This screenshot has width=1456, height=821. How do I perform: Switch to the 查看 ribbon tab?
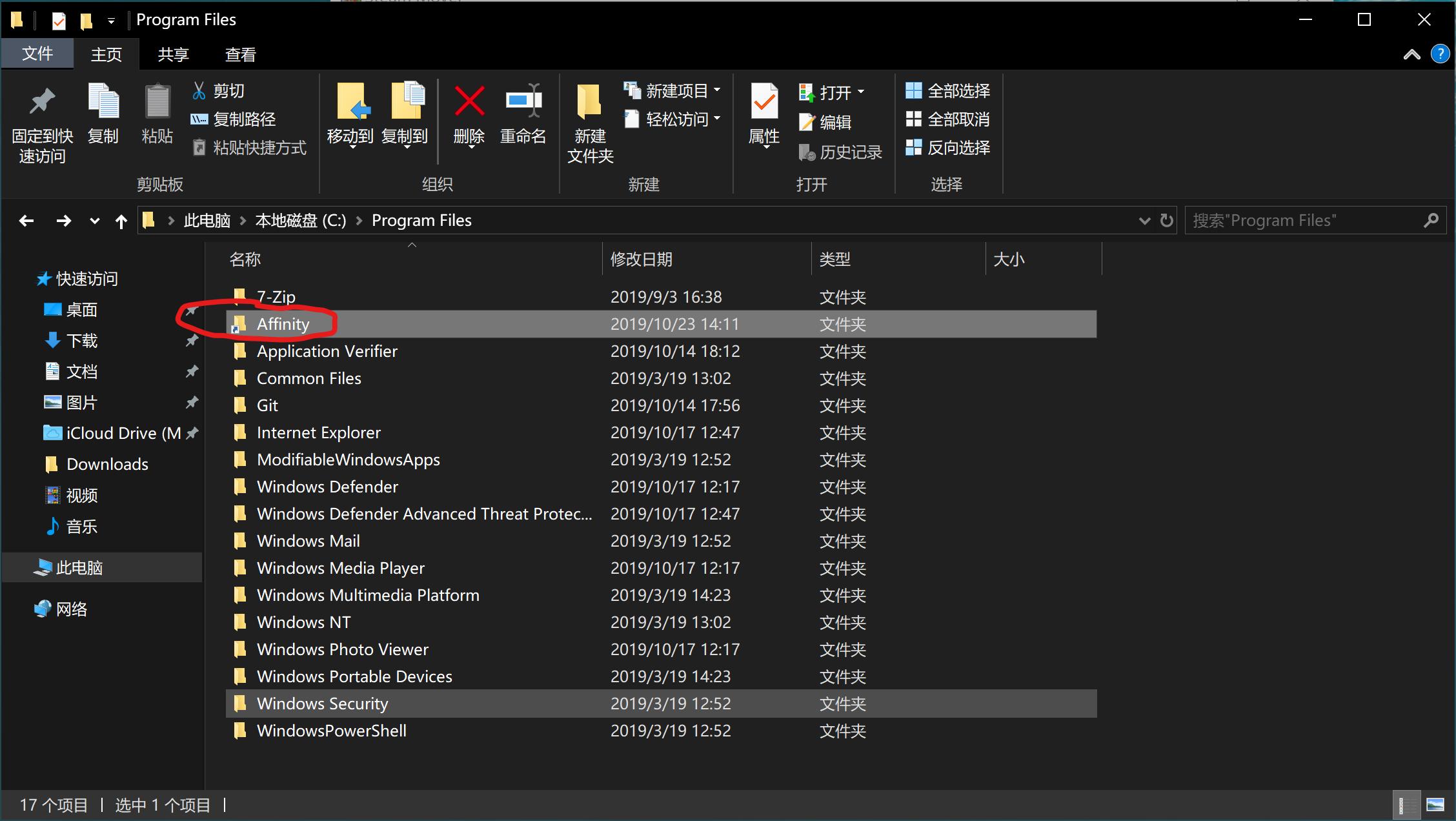click(x=239, y=54)
